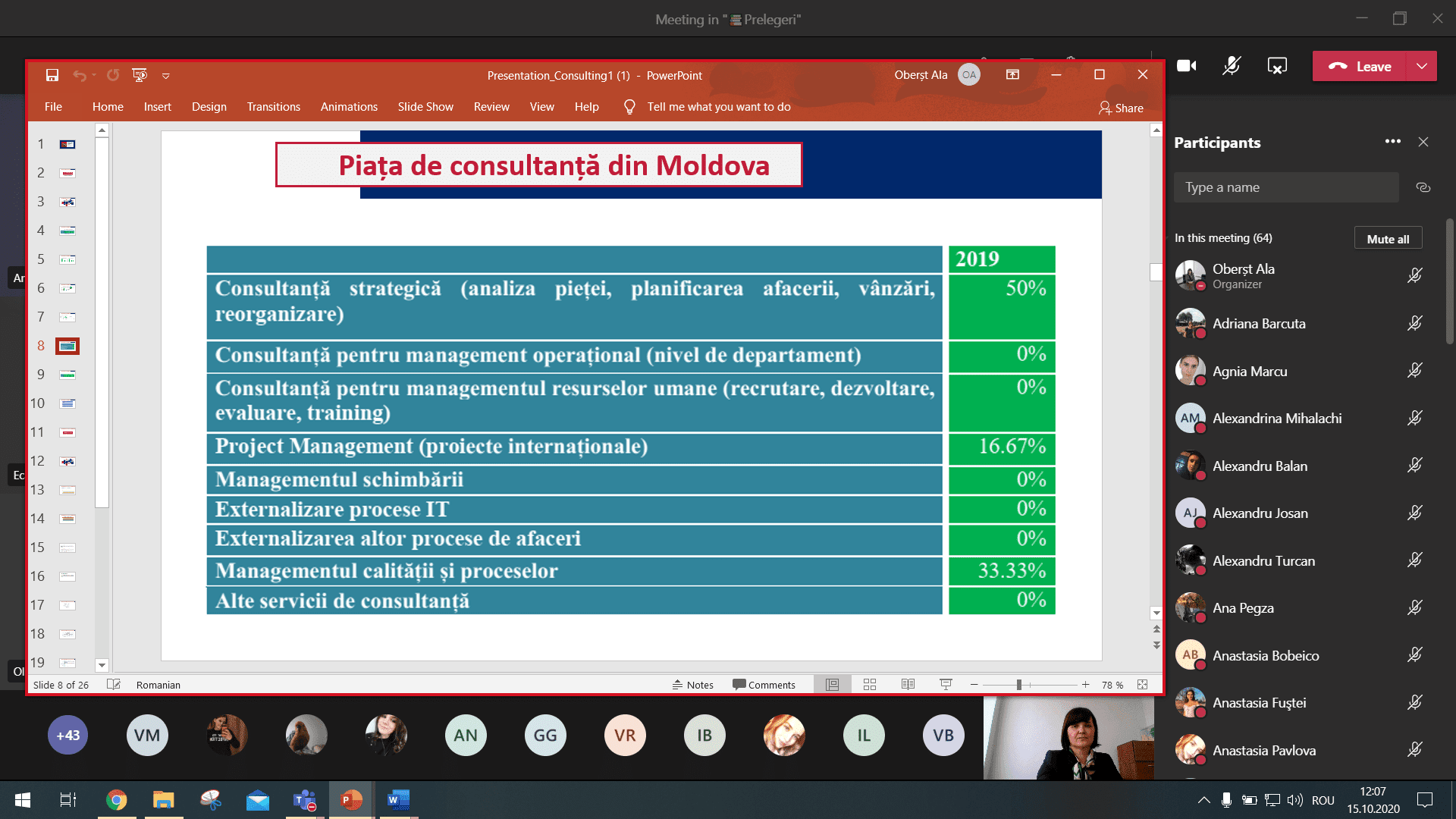The width and height of the screenshot is (1456, 819).
Task: Click the Leave meeting button
Action: (1360, 67)
